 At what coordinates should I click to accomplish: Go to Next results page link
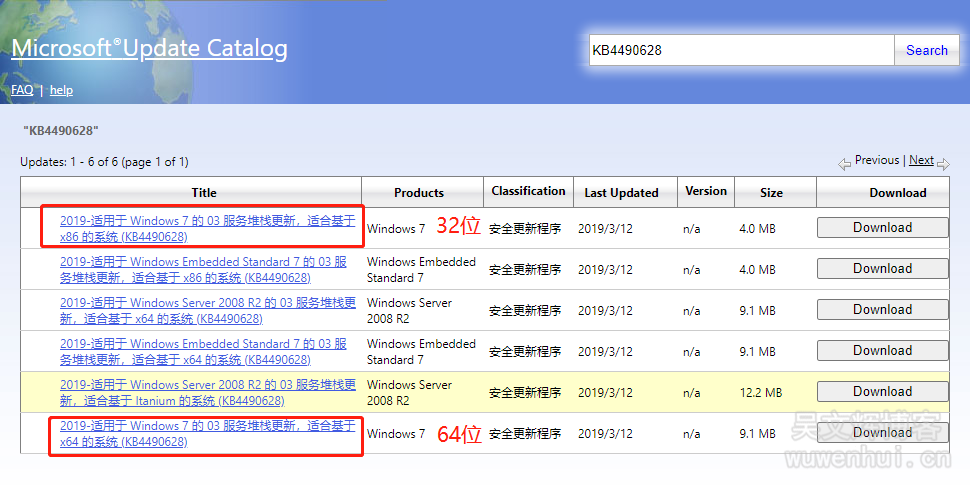[x=921, y=160]
